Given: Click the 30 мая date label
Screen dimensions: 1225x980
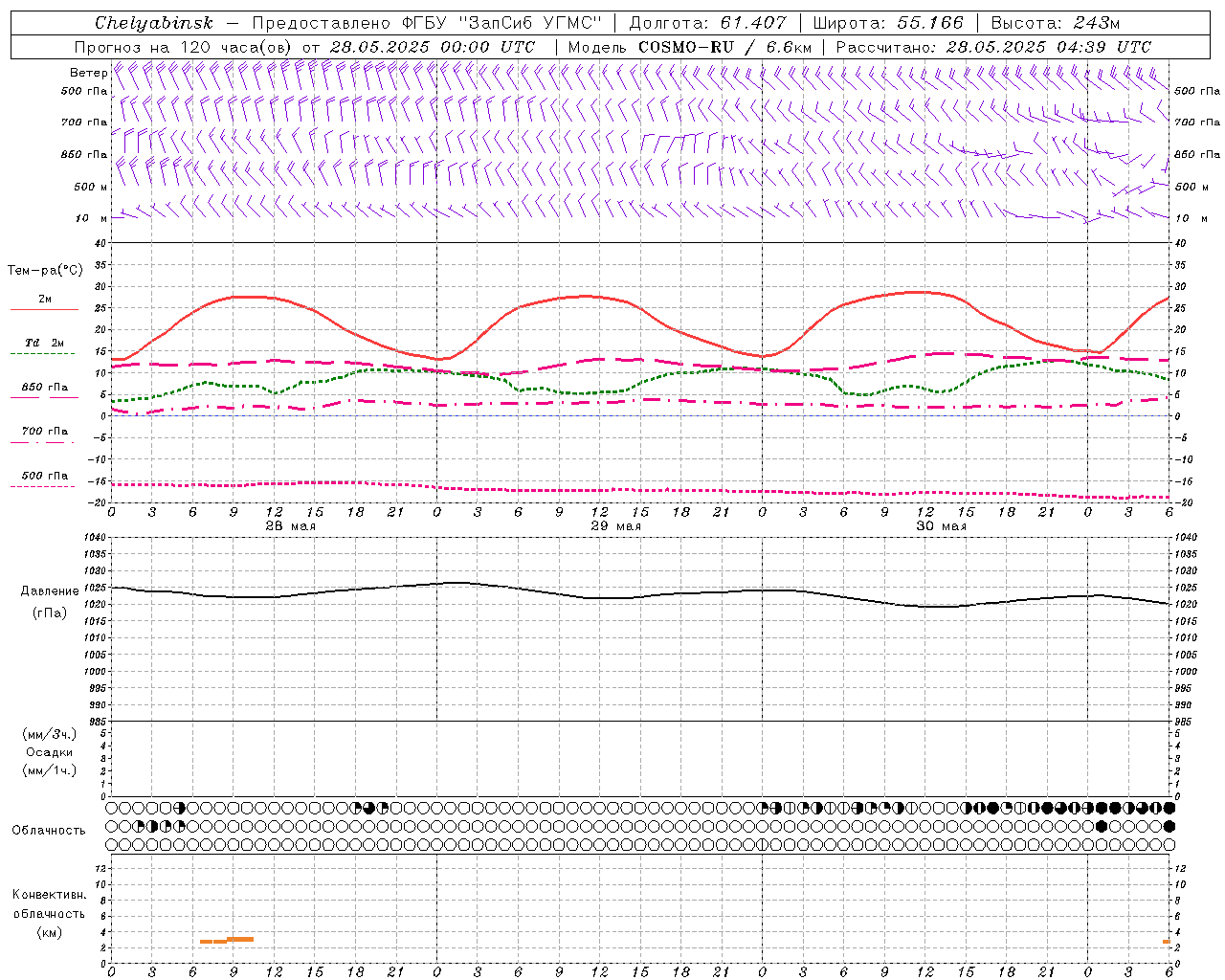Looking at the screenshot, I should point(941,526).
